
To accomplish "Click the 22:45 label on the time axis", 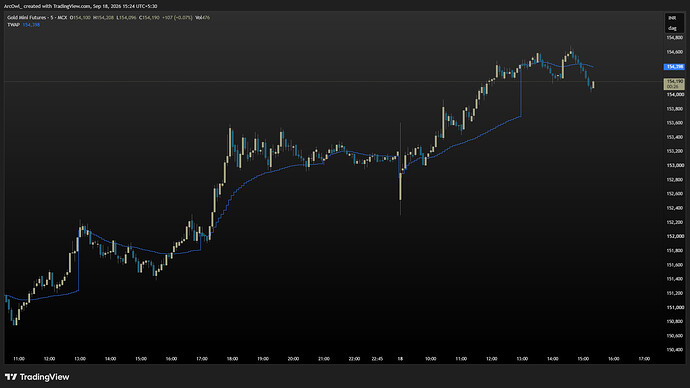I will coord(377,359).
